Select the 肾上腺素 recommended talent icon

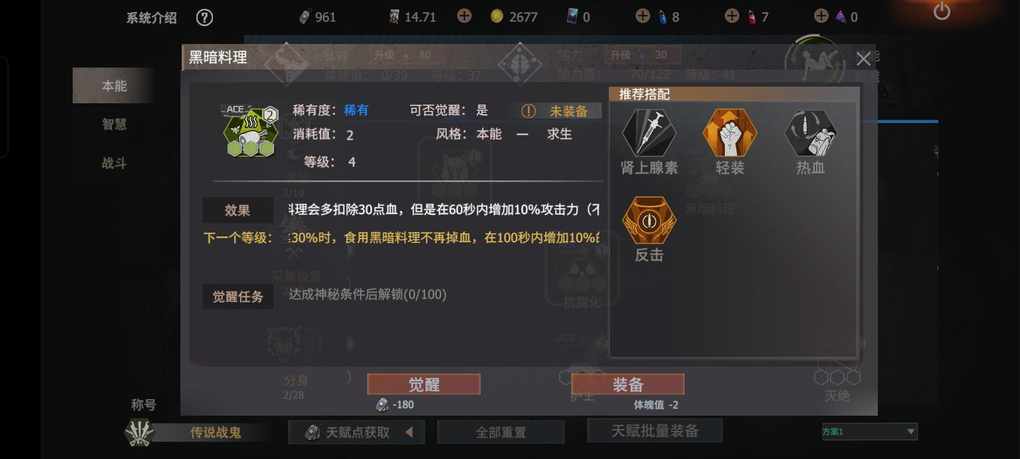[649, 132]
